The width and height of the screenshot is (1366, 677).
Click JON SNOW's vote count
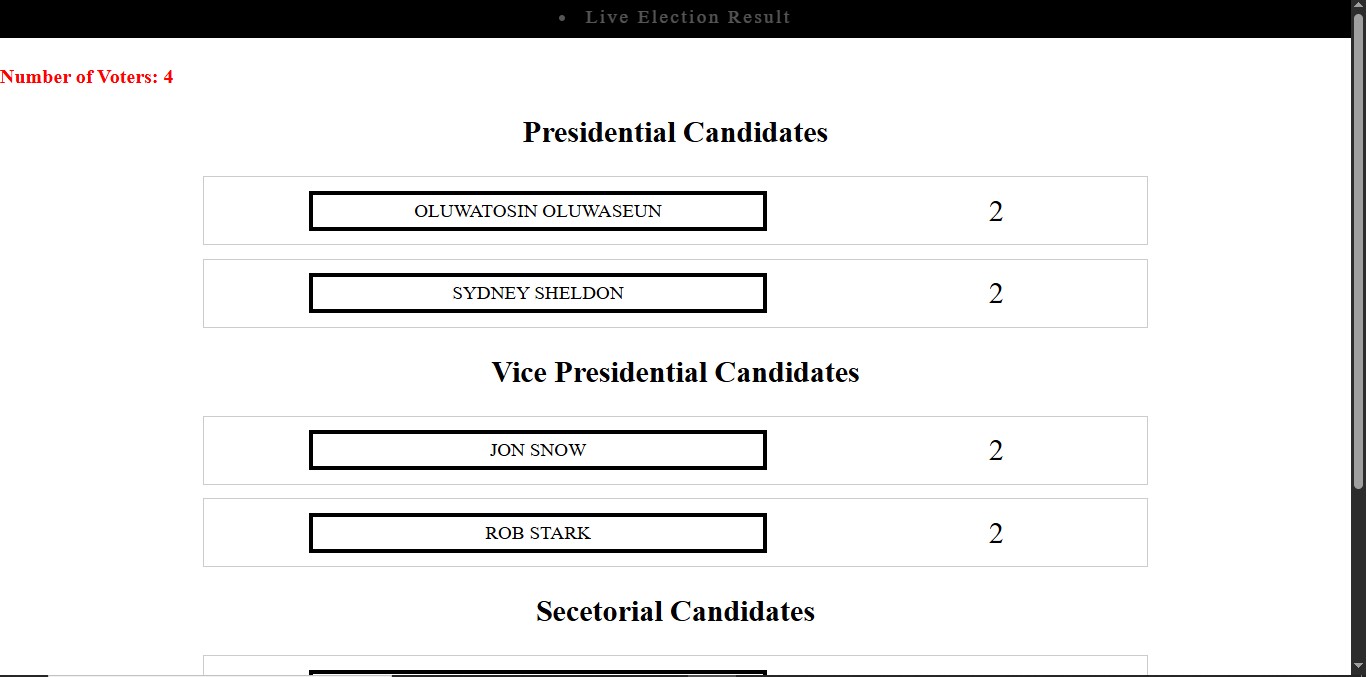(995, 451)
